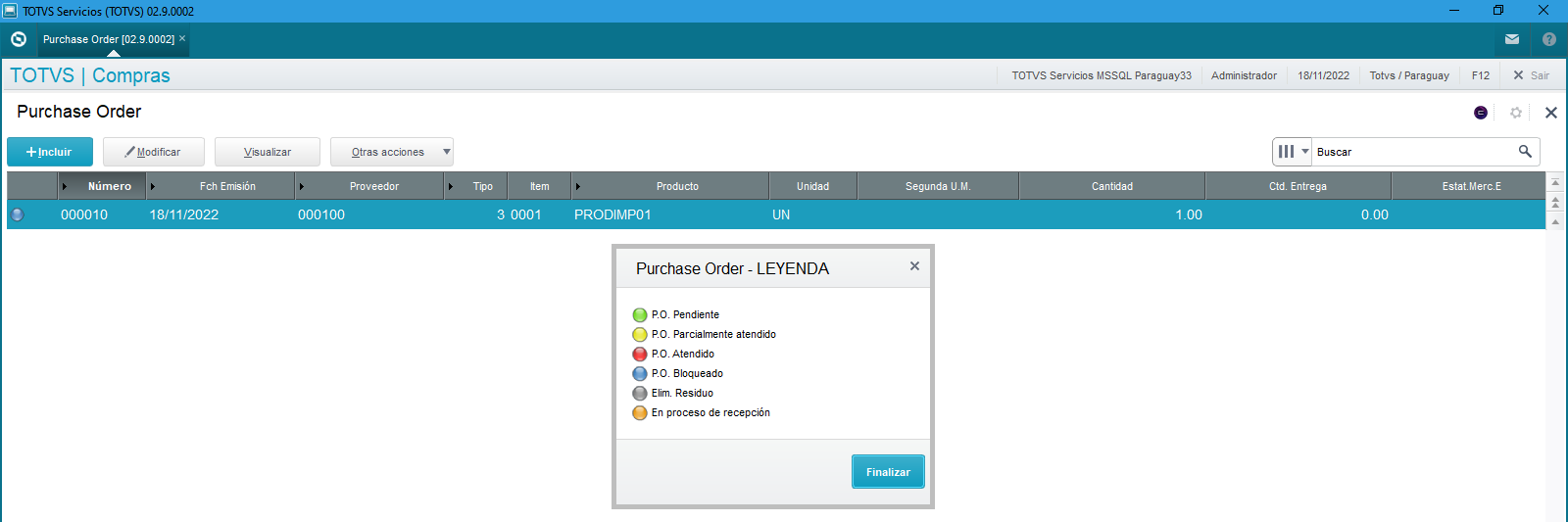Click the Finalizar button
The image size is (1568, 522).
point(888,471)
